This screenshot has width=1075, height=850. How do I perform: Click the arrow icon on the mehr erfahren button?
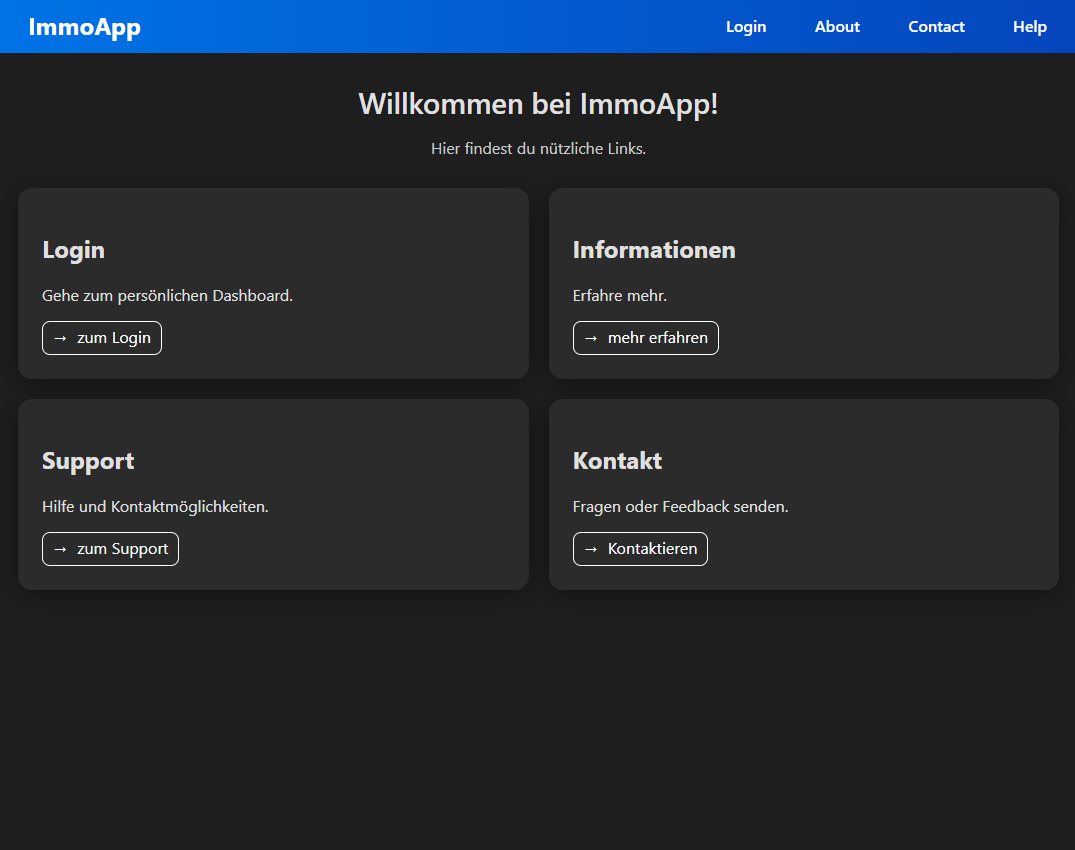(591, 338)
